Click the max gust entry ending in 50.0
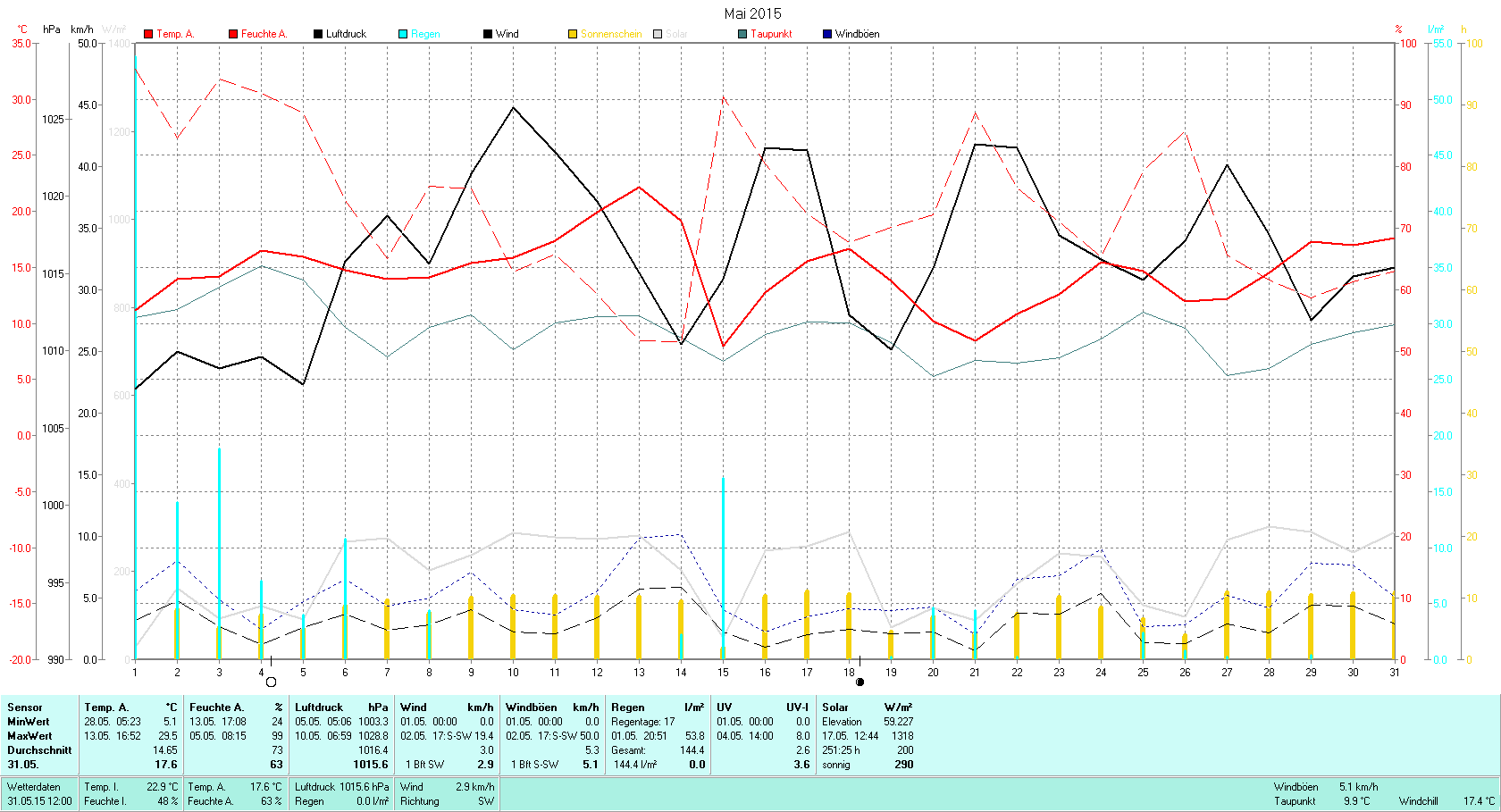The height and width of the screenshot is (812, 1501). (x=552, y=736)
